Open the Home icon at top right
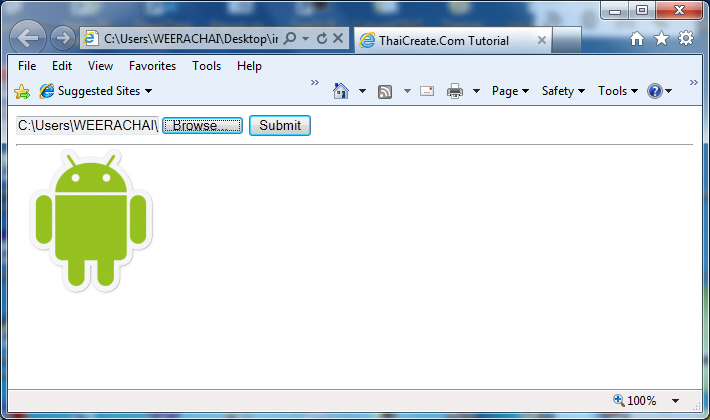This screenshot has width=710, height=420. (x=637, y=39)
